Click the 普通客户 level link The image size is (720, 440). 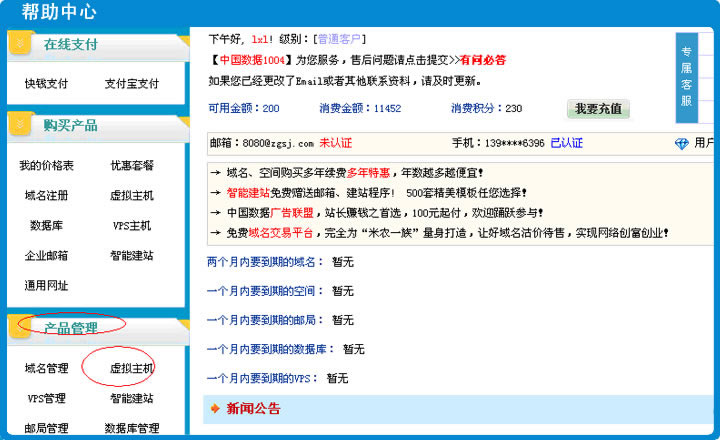tap(342, 39)
